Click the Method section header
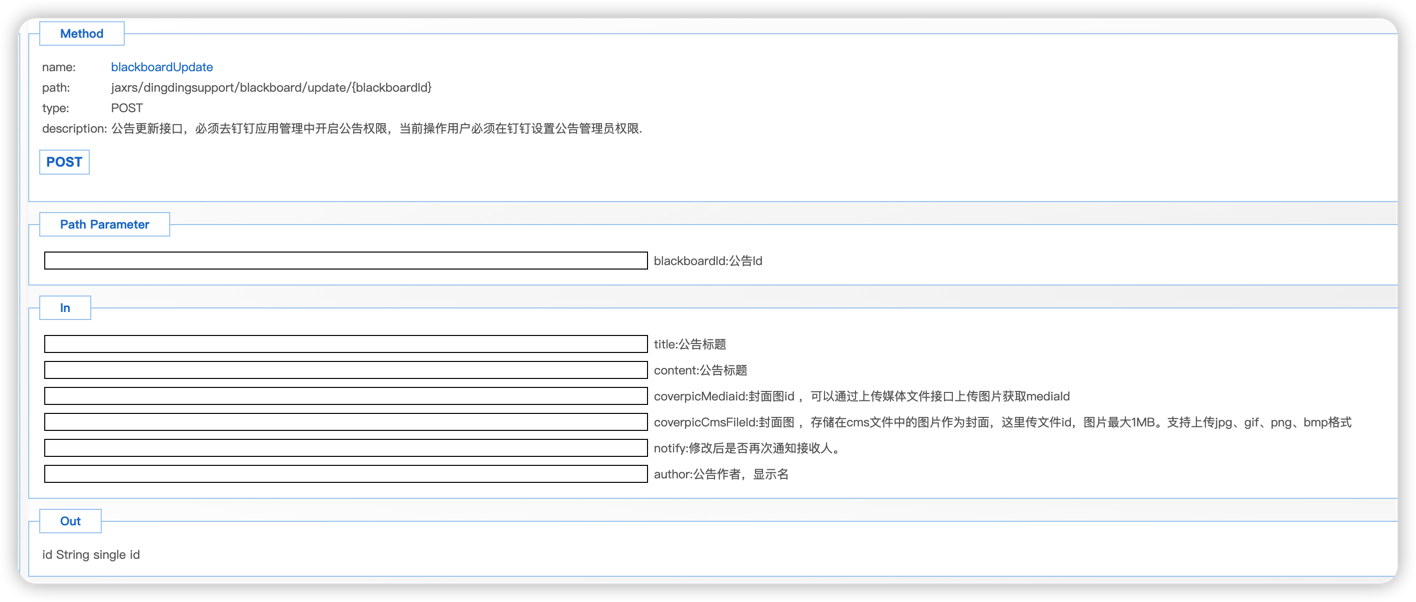Image resolution: width=1416 pixels, height=602 pixels. pos(82,34)
